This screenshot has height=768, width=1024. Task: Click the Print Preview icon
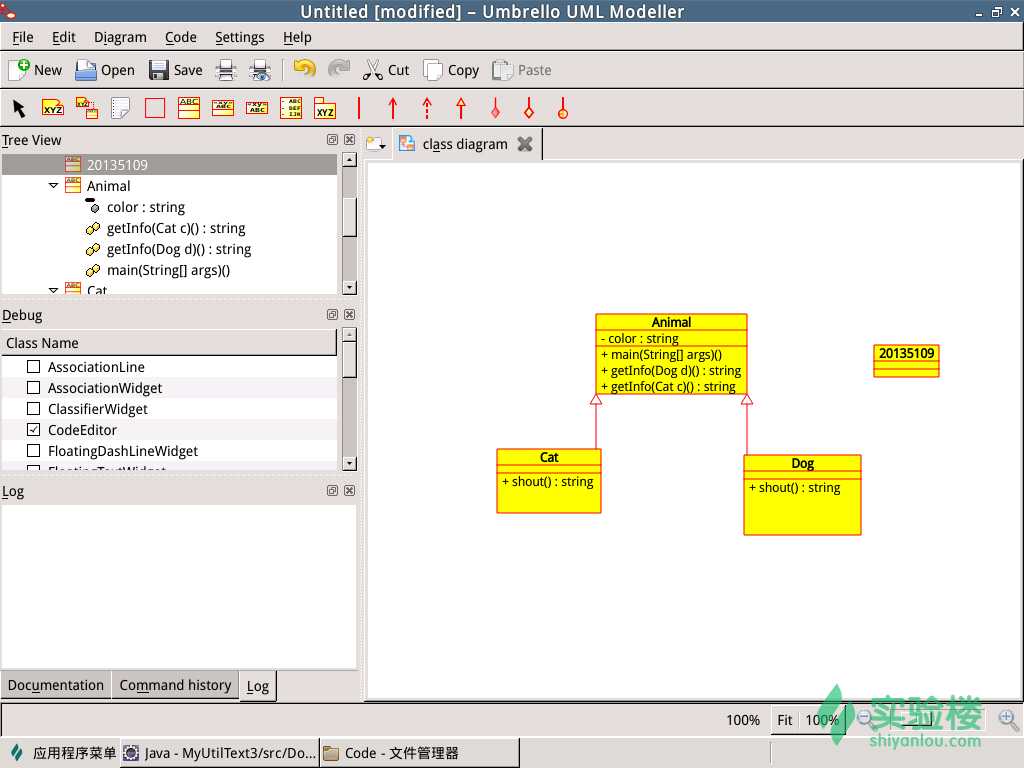coord(260,69)
